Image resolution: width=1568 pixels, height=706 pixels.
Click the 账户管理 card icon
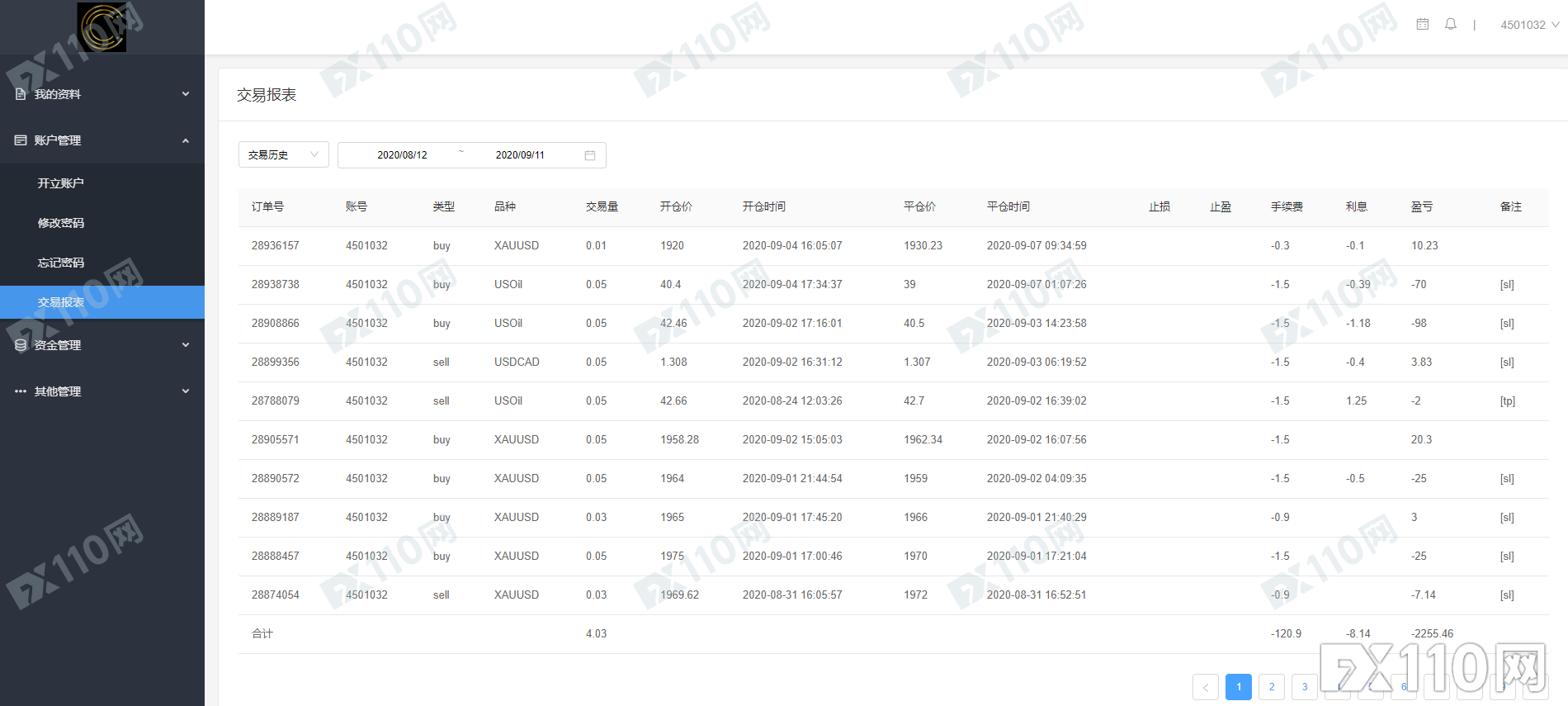tap(21, 140)
